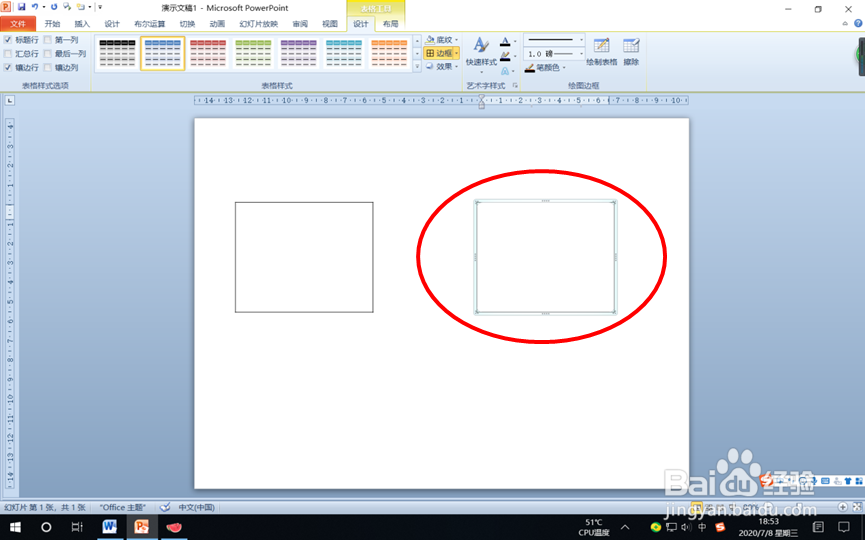Open the 幻灯片放映 (Slide Show) tab
Viewport: 865px width, 540px height.
[259, 24]
